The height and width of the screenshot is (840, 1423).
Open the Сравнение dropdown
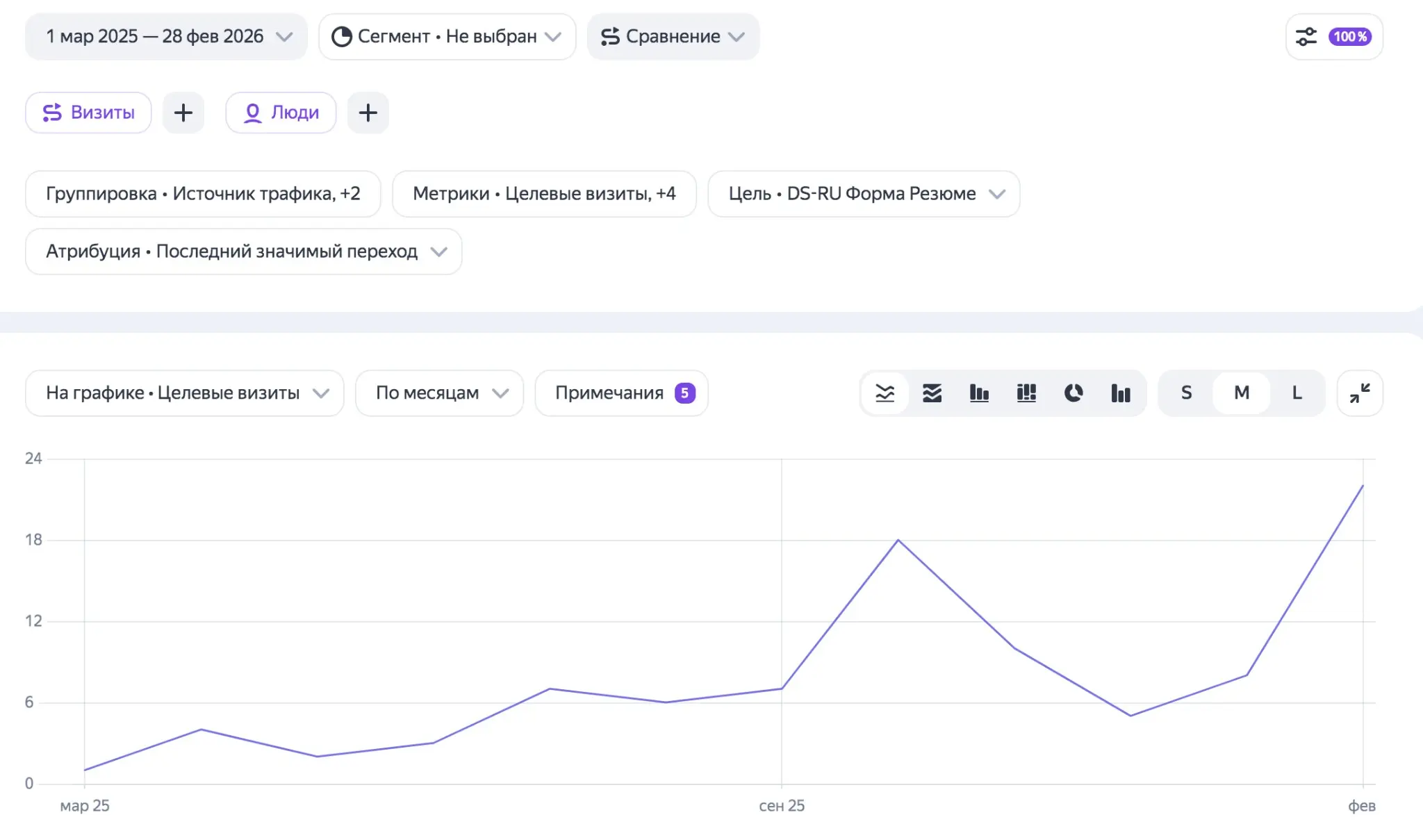coord(673,36)
